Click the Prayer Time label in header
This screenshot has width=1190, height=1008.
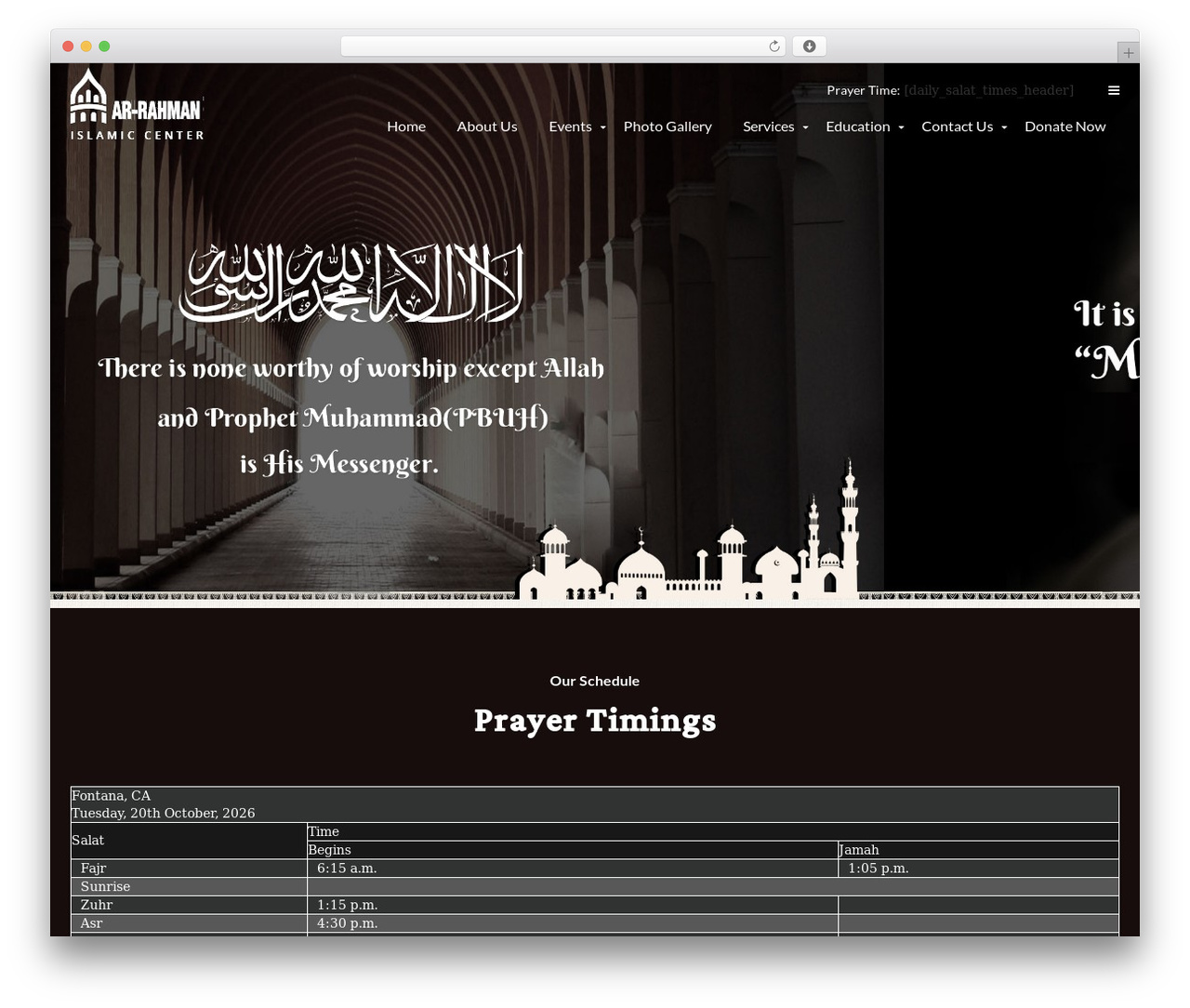[x=864, y=90]
